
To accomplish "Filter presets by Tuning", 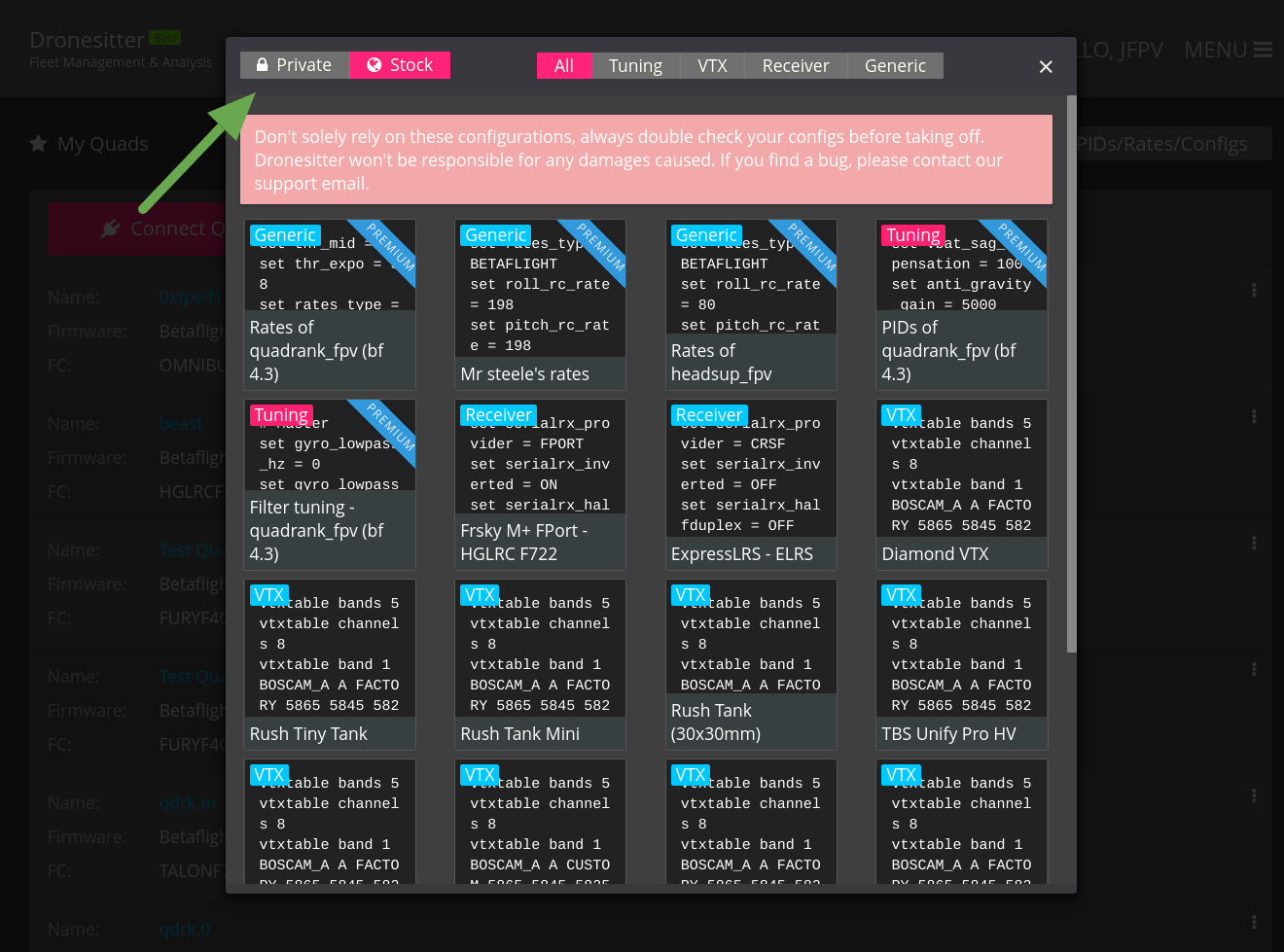I will click(x=635, y=66).
